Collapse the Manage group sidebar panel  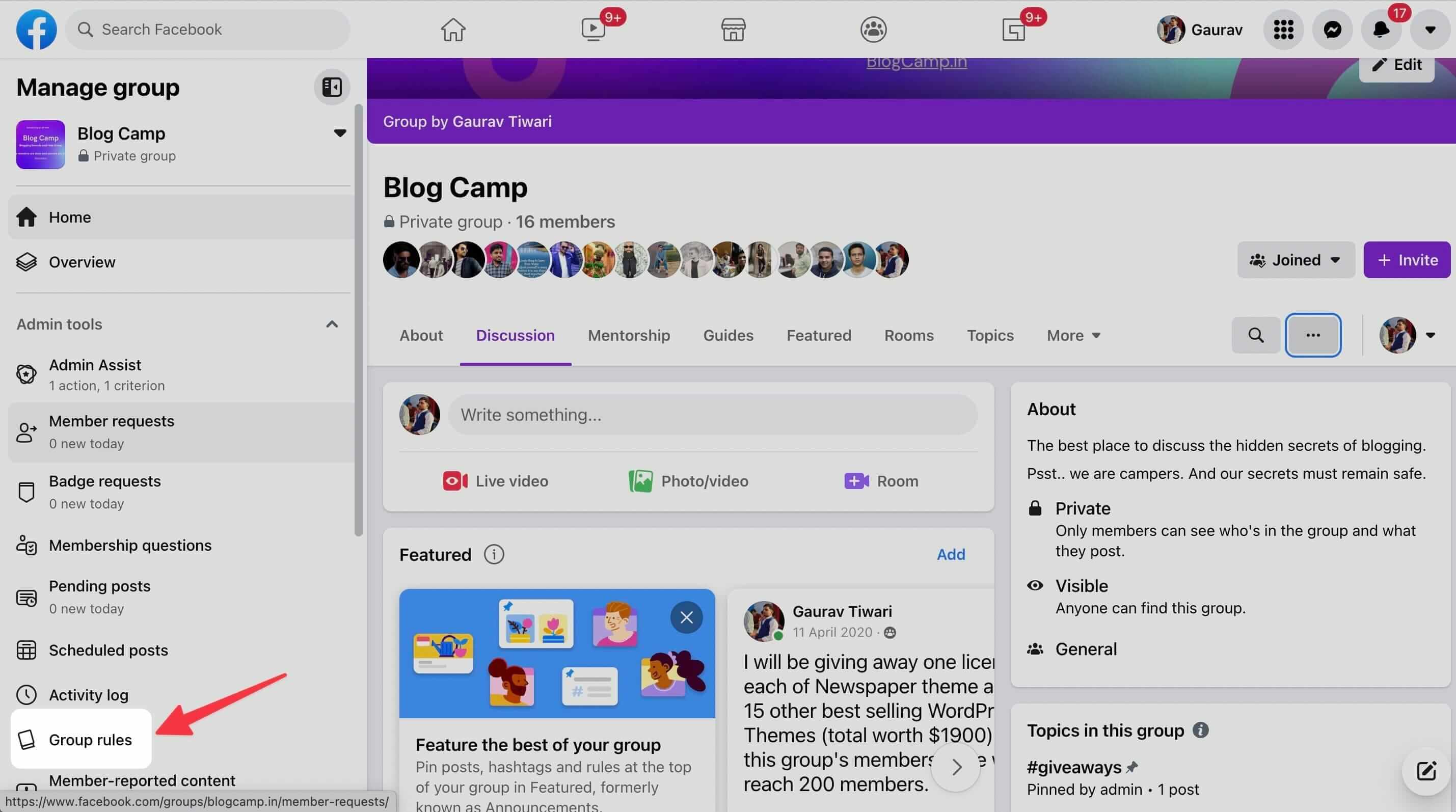pyautogui.click(x=331, y=87)
